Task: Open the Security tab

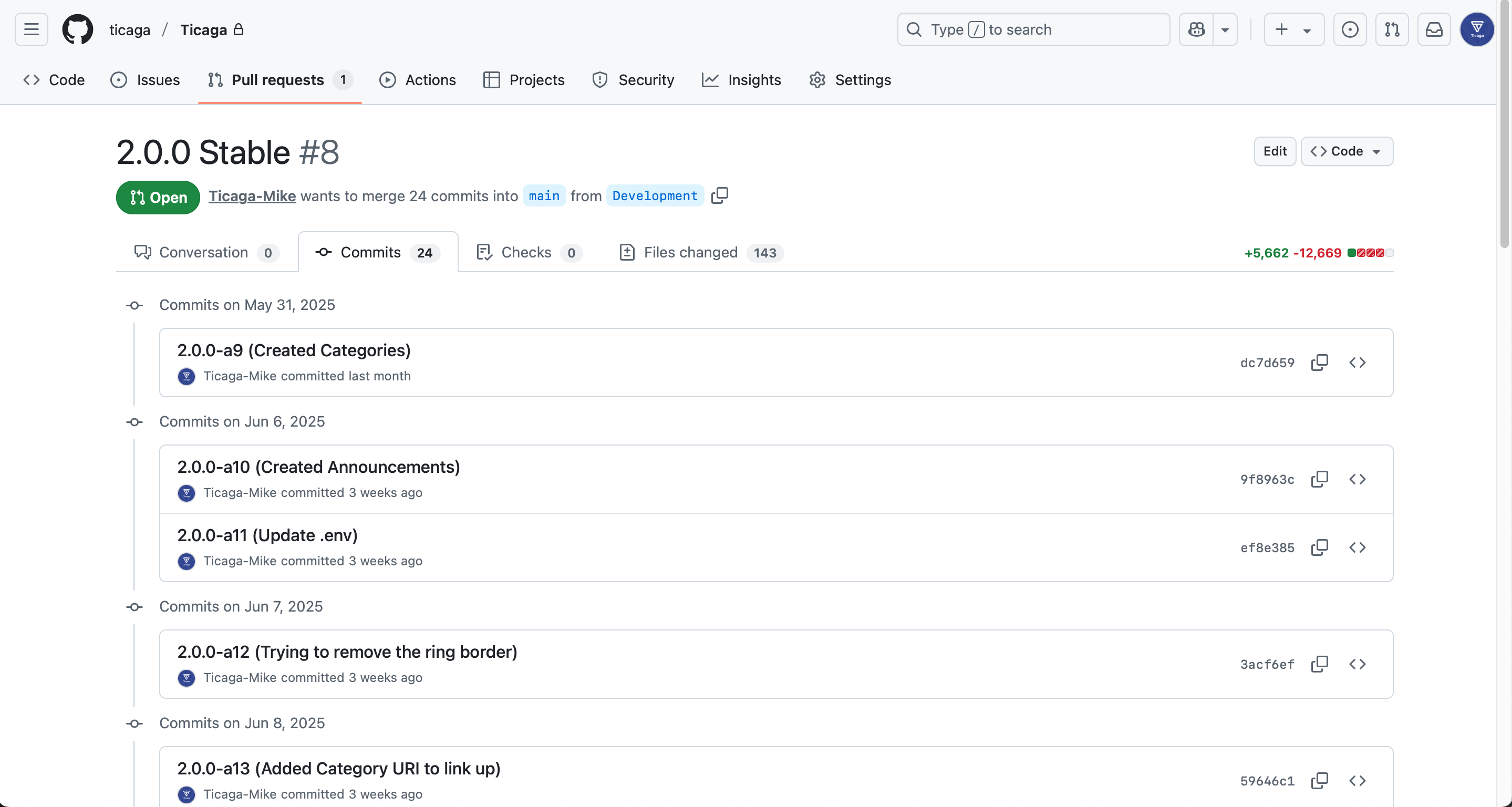Action: (633, 80)
